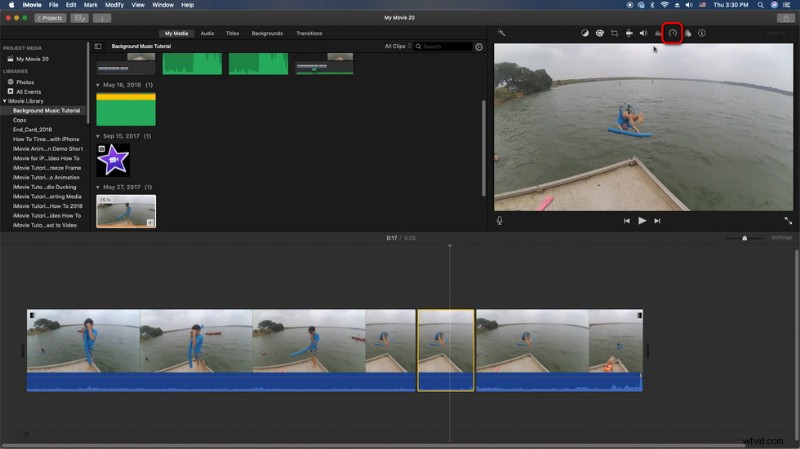Skip to next clip button
The image size is (800, 449).
pos(657,221)
